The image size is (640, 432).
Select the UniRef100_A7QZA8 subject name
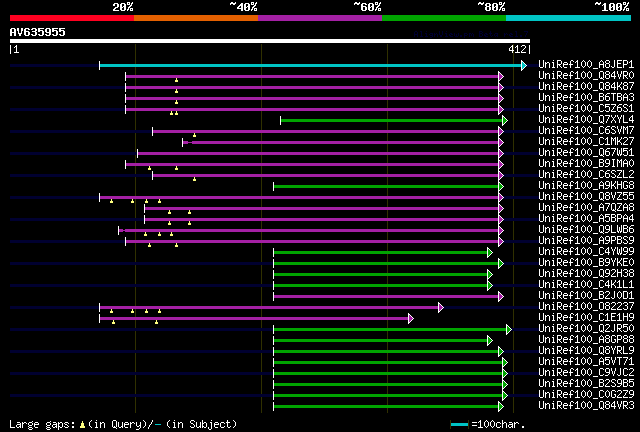586,208
